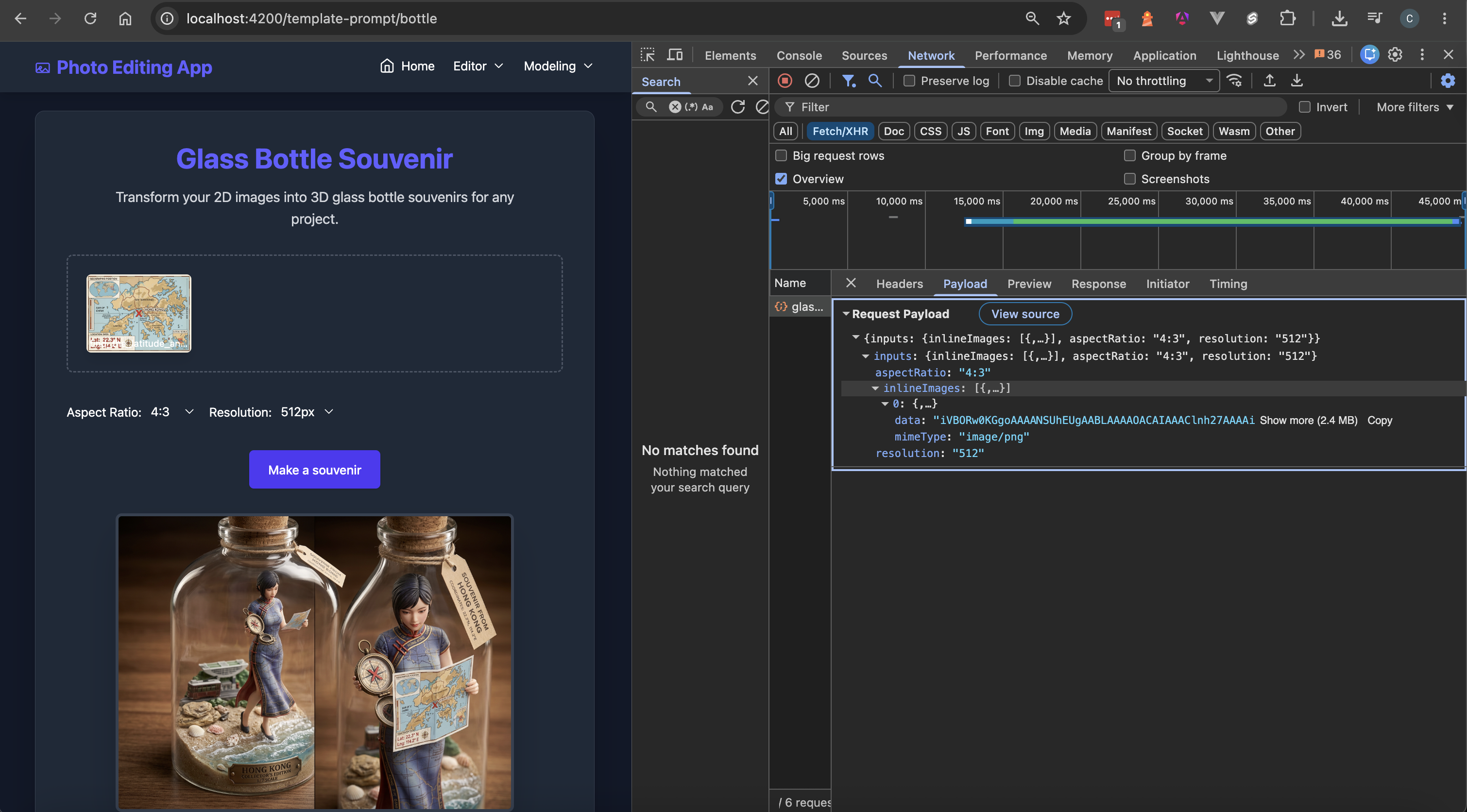1467x812 pixels.
Task: Collapse the inputs tree node
Action: (866, 356)
